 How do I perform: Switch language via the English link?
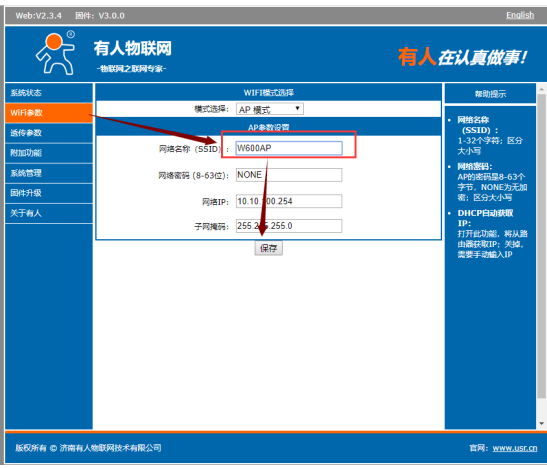[x=520, y=15]
